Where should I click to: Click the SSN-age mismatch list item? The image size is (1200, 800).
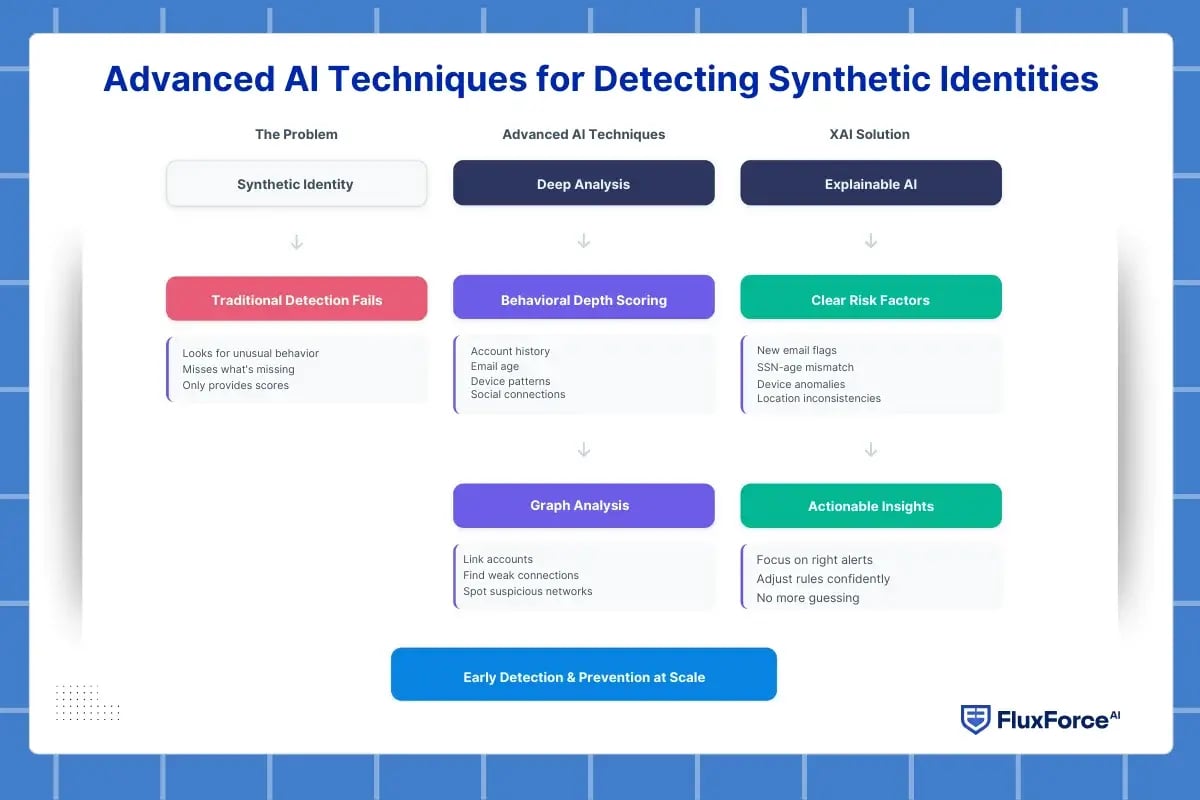click(x=805, y=367)
